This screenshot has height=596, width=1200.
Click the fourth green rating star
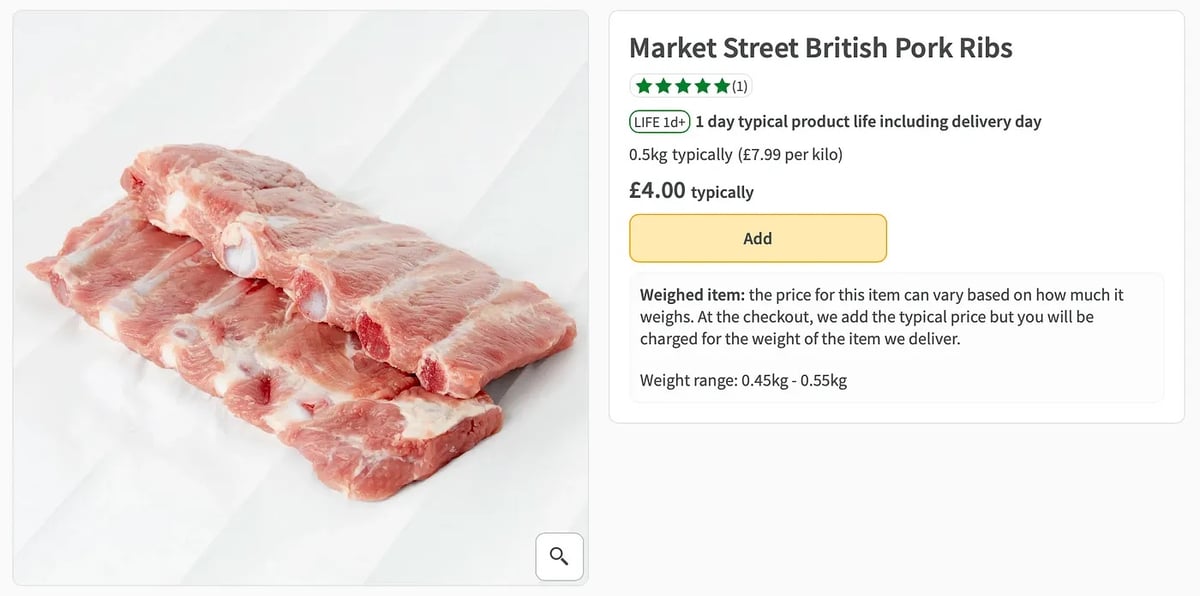pos(702,86)
